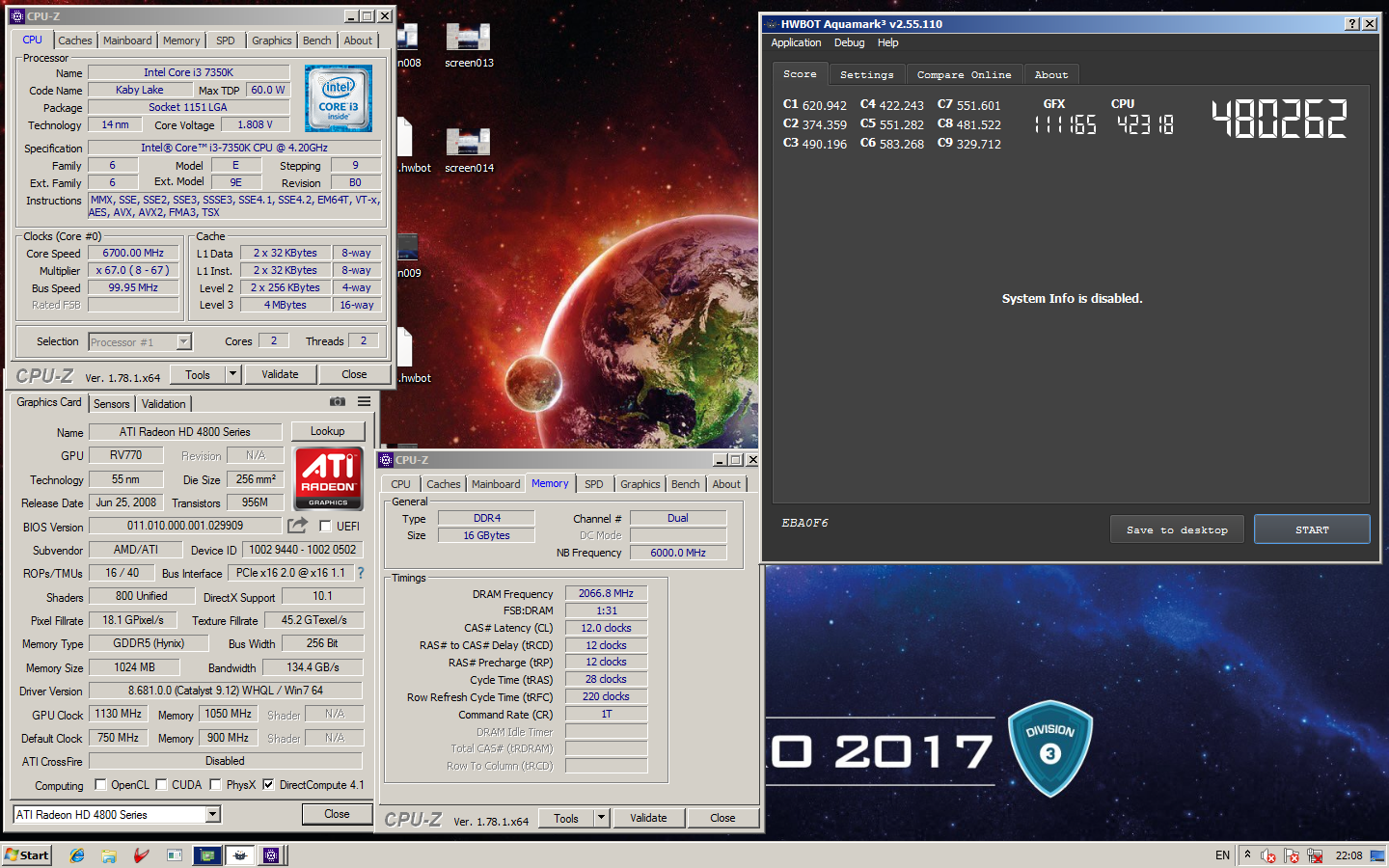This screenshot has width=1389, height=868.
Task: Toggle the PhysX computing checkbox
Action: (215, 784)
